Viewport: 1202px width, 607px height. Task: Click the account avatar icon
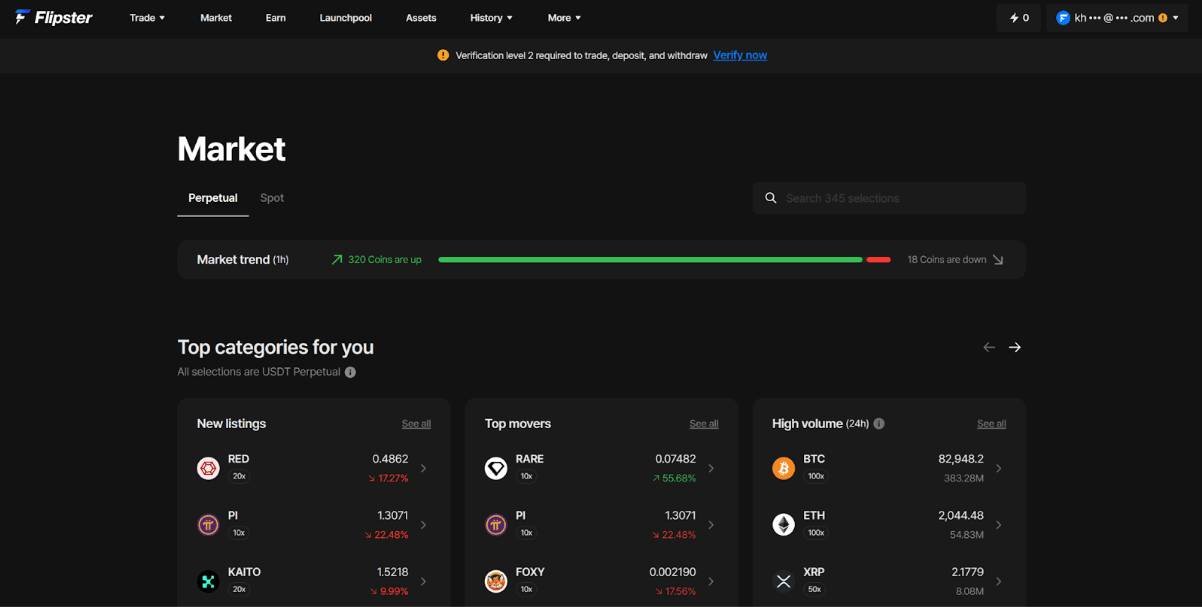coord(1063,18)
